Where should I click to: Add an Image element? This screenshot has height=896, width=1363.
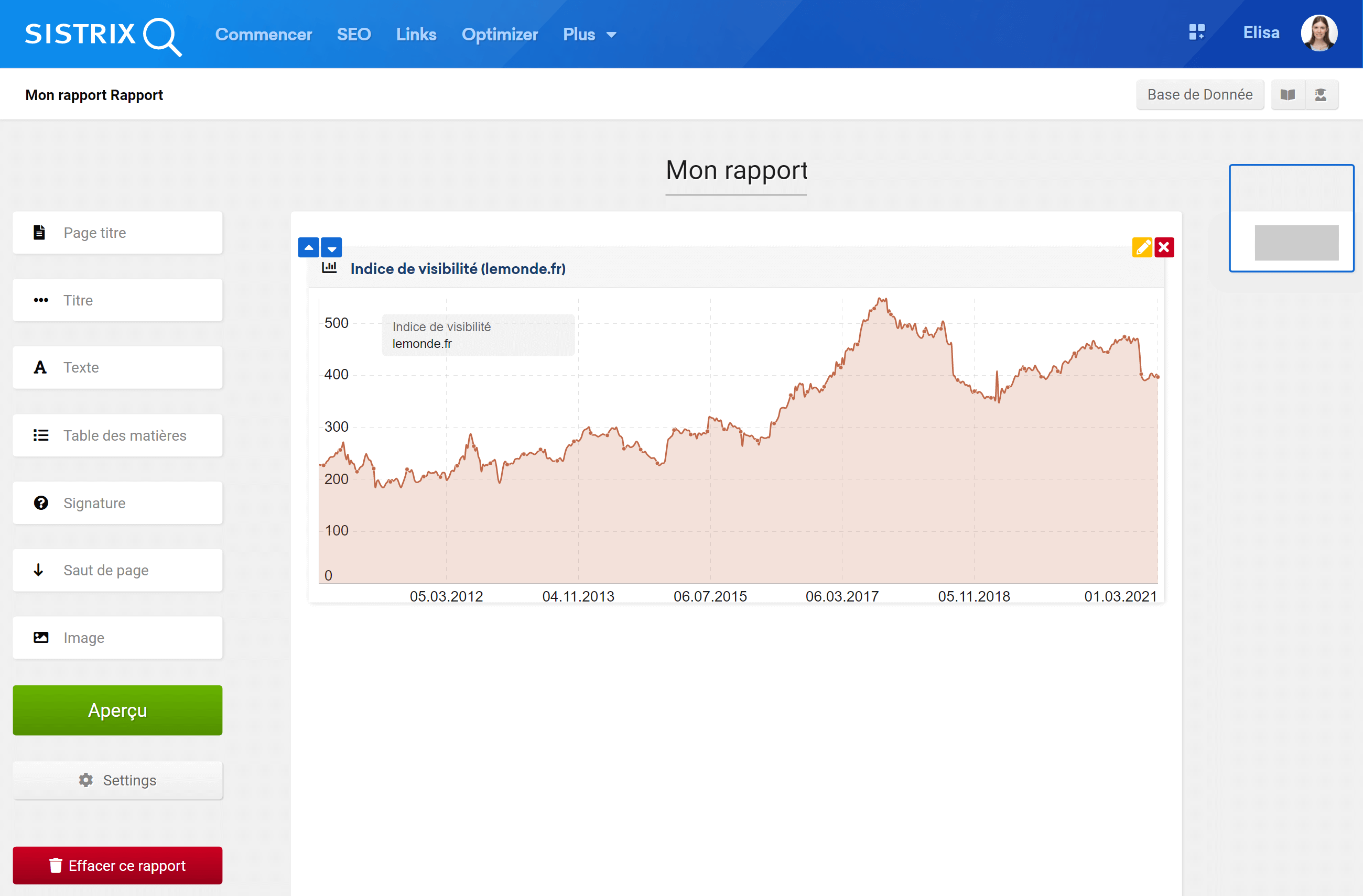coord(117,638)
